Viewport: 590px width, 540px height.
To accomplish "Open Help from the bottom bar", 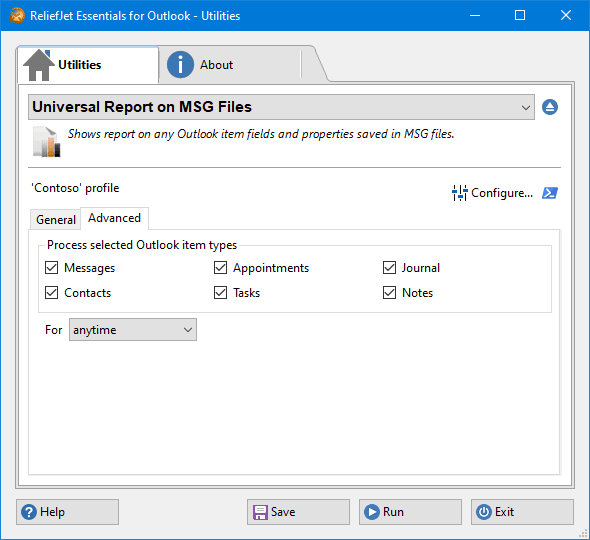I will tap(67, 512).
